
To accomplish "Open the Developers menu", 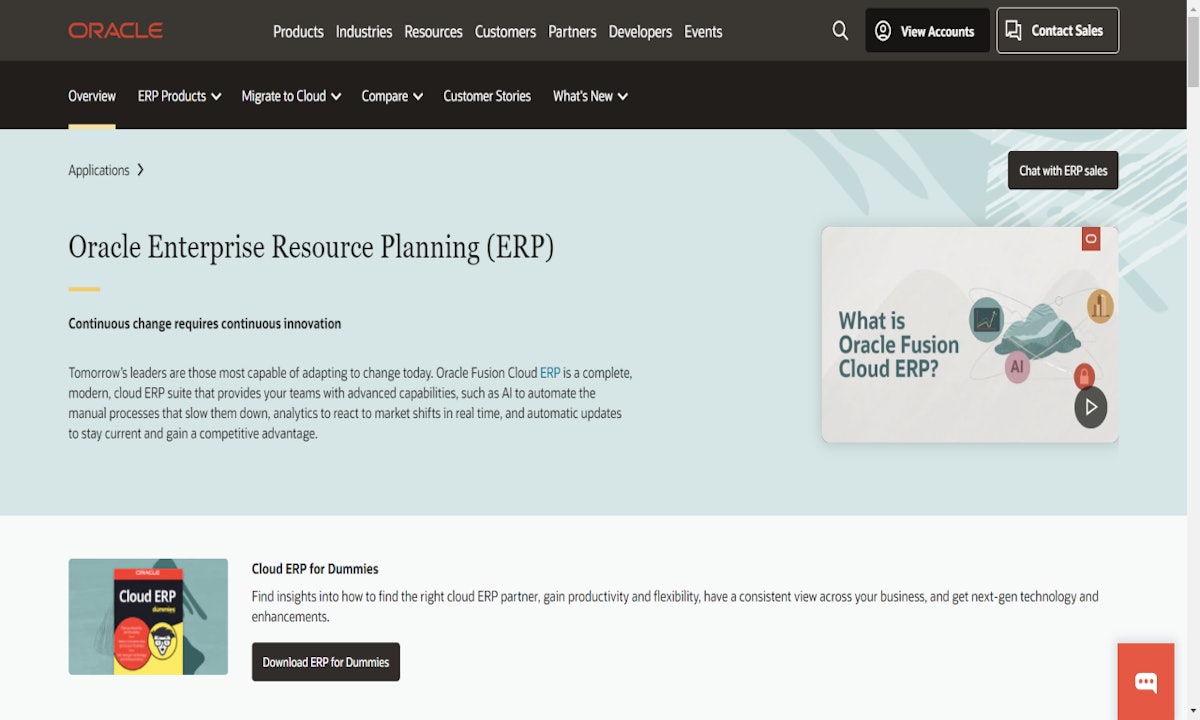I will coord(640,31).
